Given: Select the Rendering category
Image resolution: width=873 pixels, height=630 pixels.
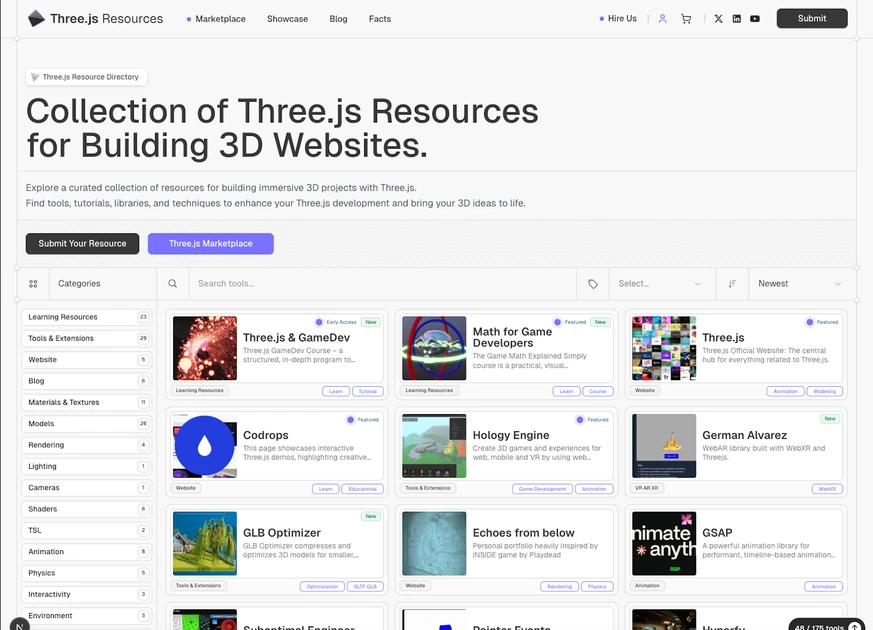Looking at the screenshot, I should click(x=86, y=445).
